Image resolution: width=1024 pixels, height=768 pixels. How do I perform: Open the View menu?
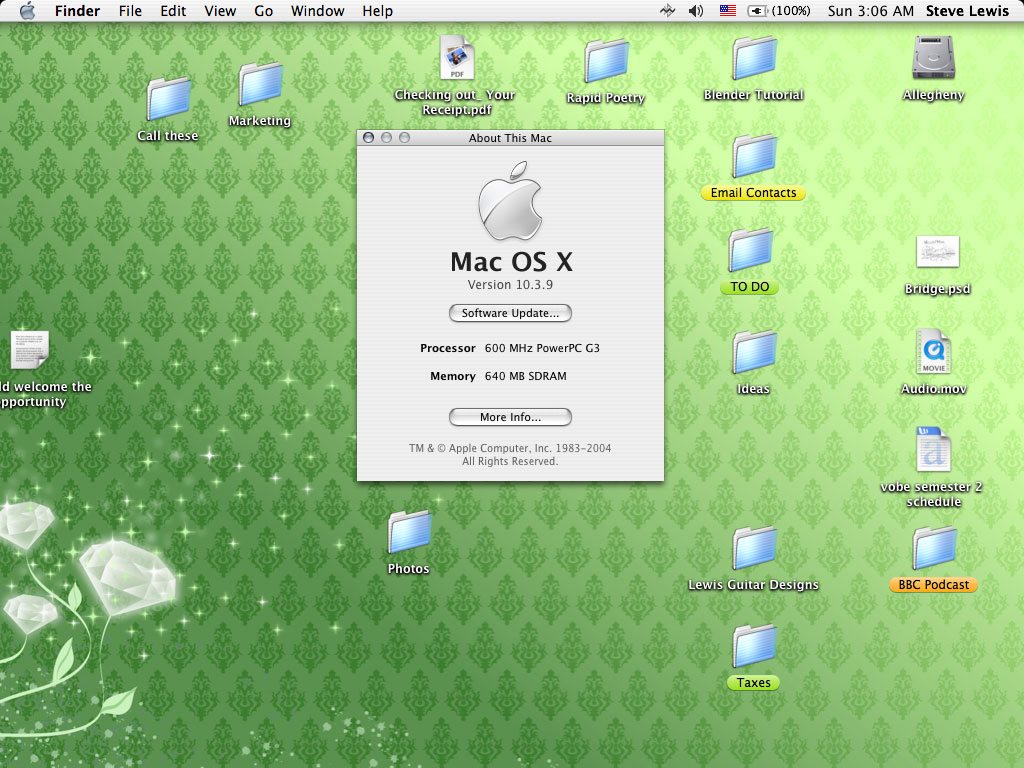pyautogui.click(x=220, y=10)
